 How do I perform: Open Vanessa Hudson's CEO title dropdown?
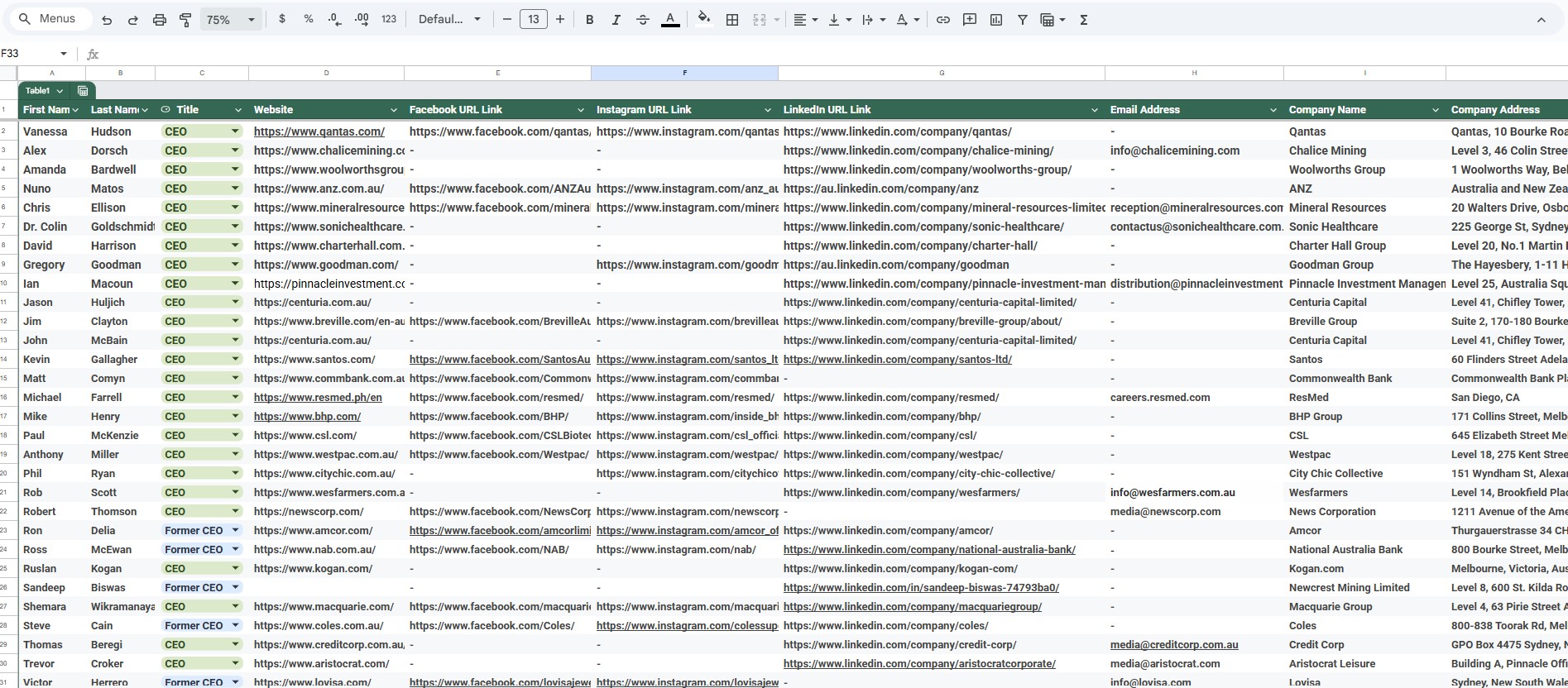[x=235, y=131]
